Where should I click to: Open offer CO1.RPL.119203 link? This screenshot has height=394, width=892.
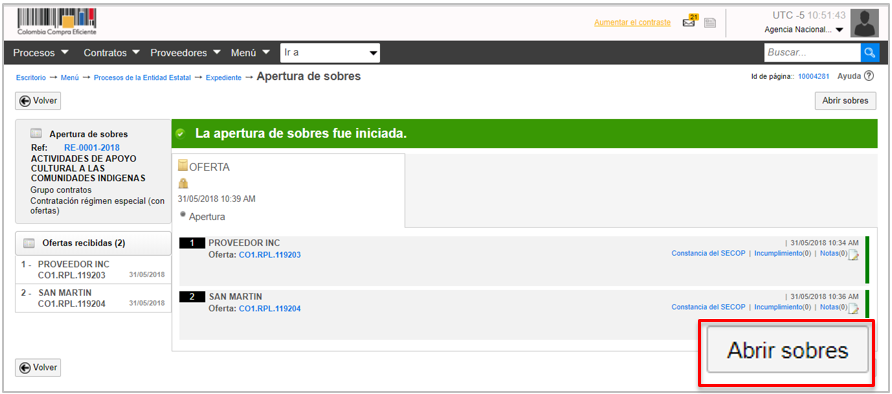[270, 255]
